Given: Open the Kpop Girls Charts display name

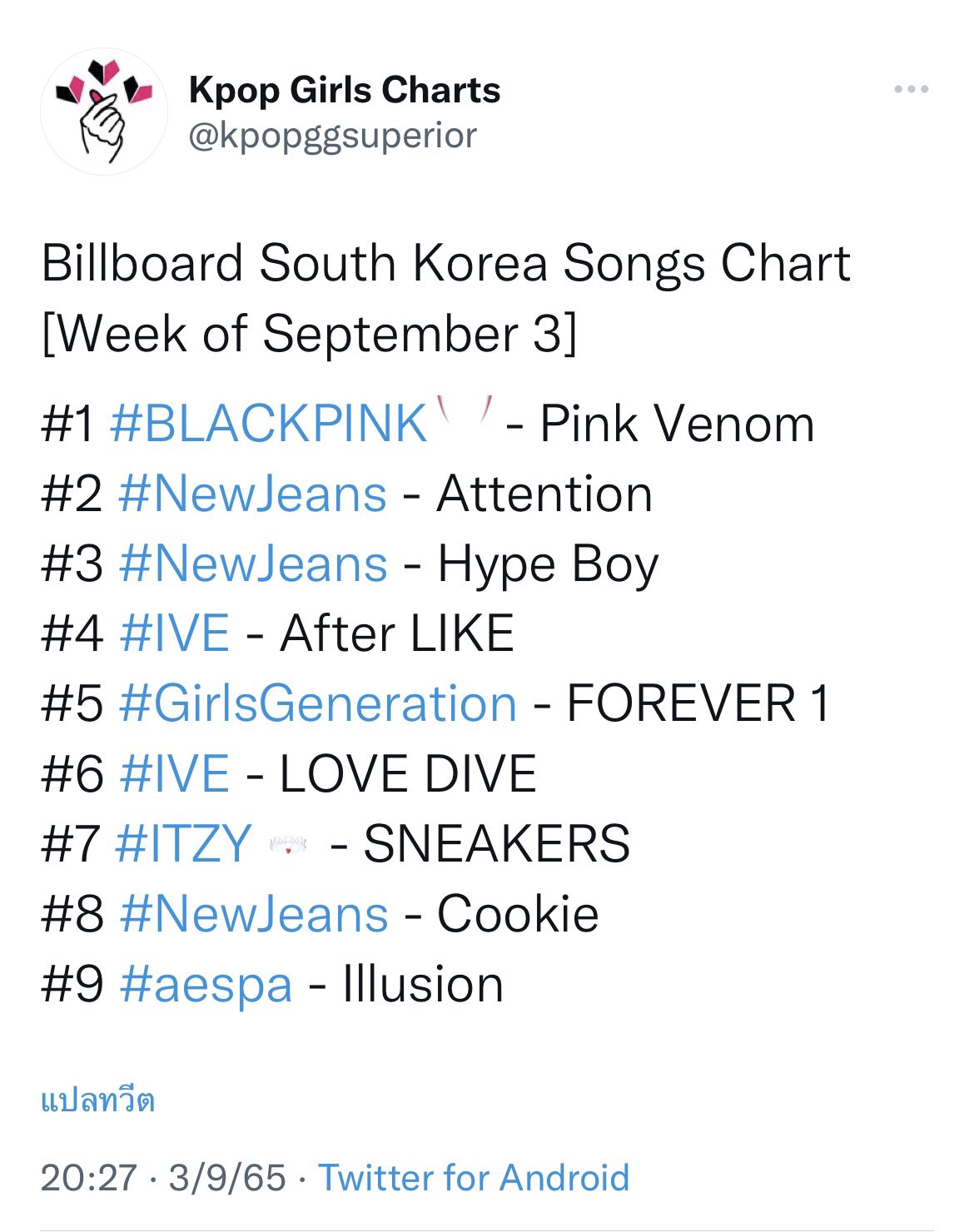Looking at the screenshot, I should click(345, 90).
